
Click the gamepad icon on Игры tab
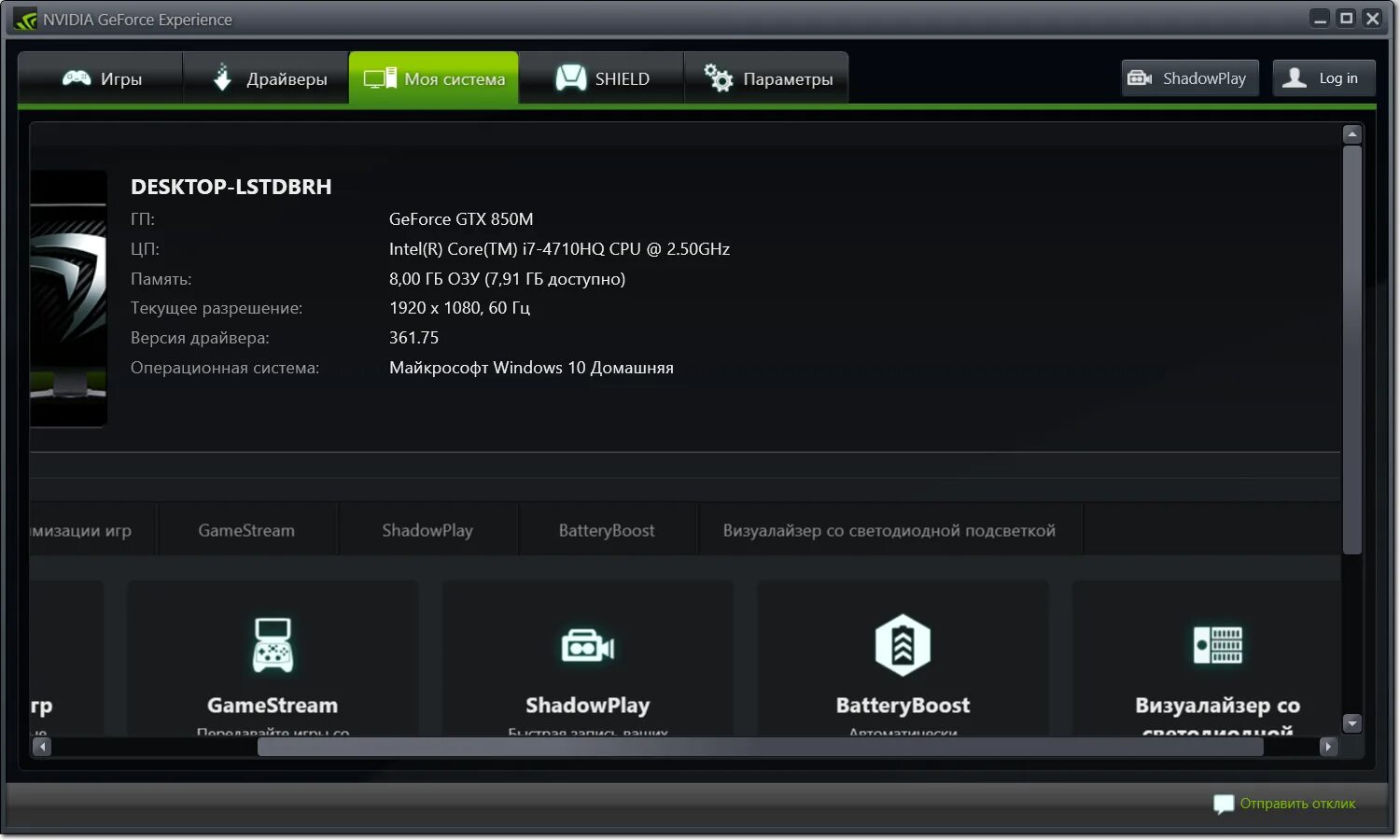pos(77,78)
